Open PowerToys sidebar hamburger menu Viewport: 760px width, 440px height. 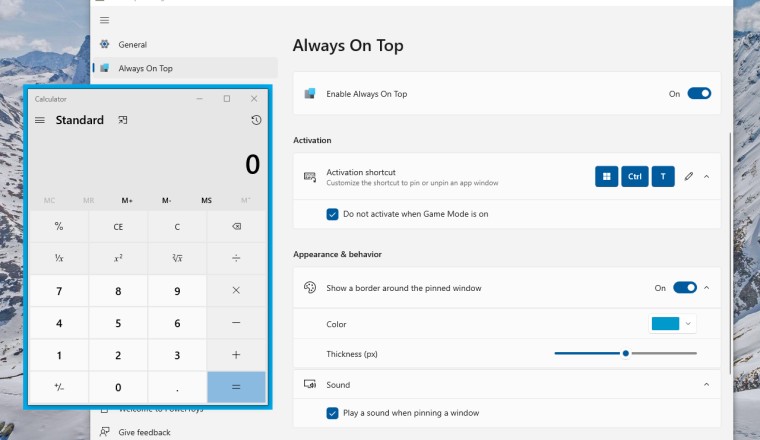coord(105,20)
